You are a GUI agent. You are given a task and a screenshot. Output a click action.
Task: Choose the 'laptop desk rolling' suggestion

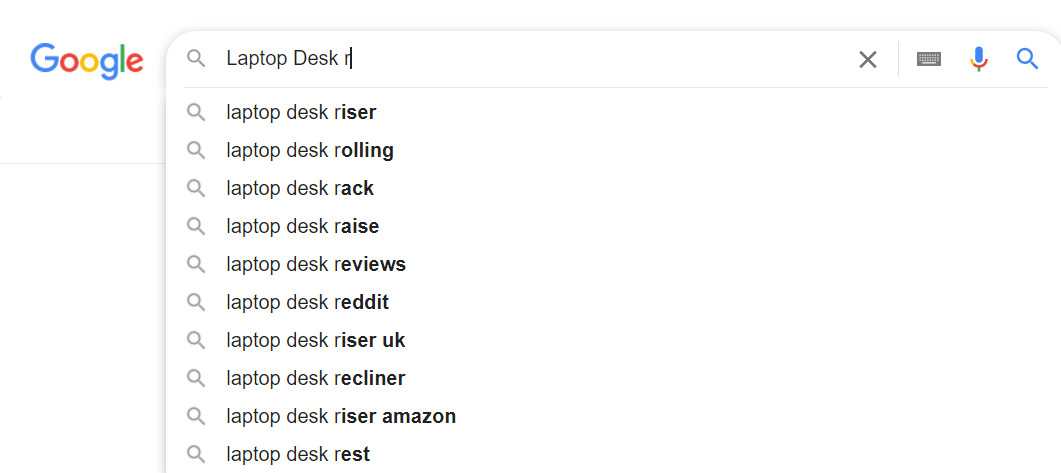point(310,150)
